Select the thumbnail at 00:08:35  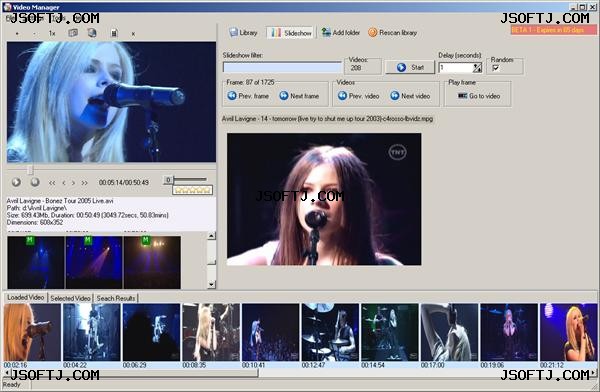(211, 332)
